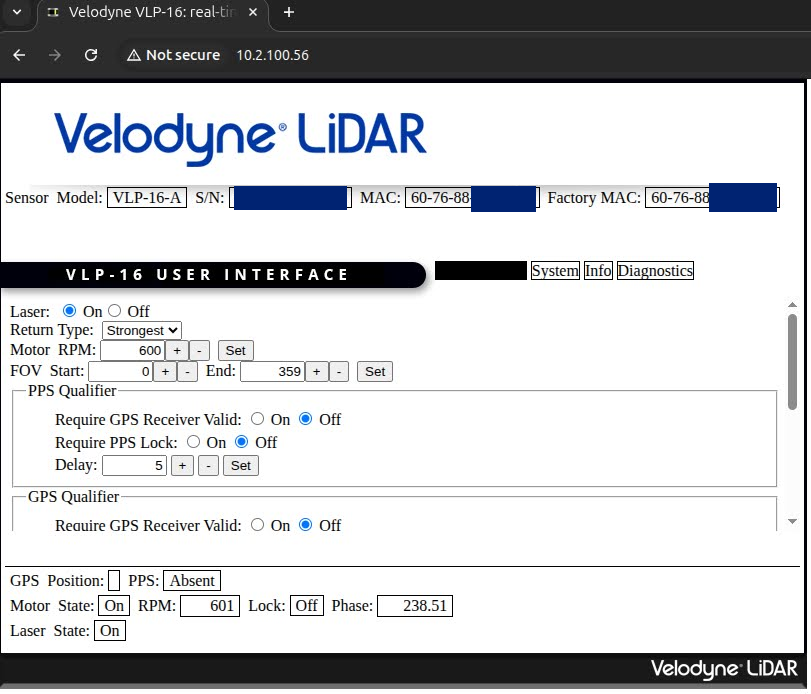Increase FOV Start with plus button
Image resolution: width=811 pixels, height=694 pixels.
point(165,371)
